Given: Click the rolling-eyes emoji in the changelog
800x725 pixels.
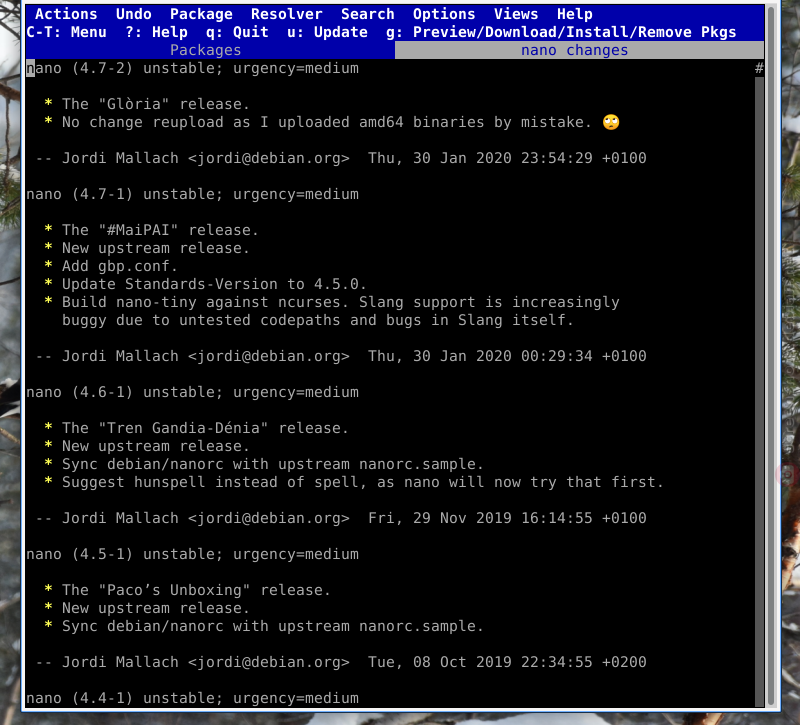Looking at the screenshot, I should tap(611, 122).
